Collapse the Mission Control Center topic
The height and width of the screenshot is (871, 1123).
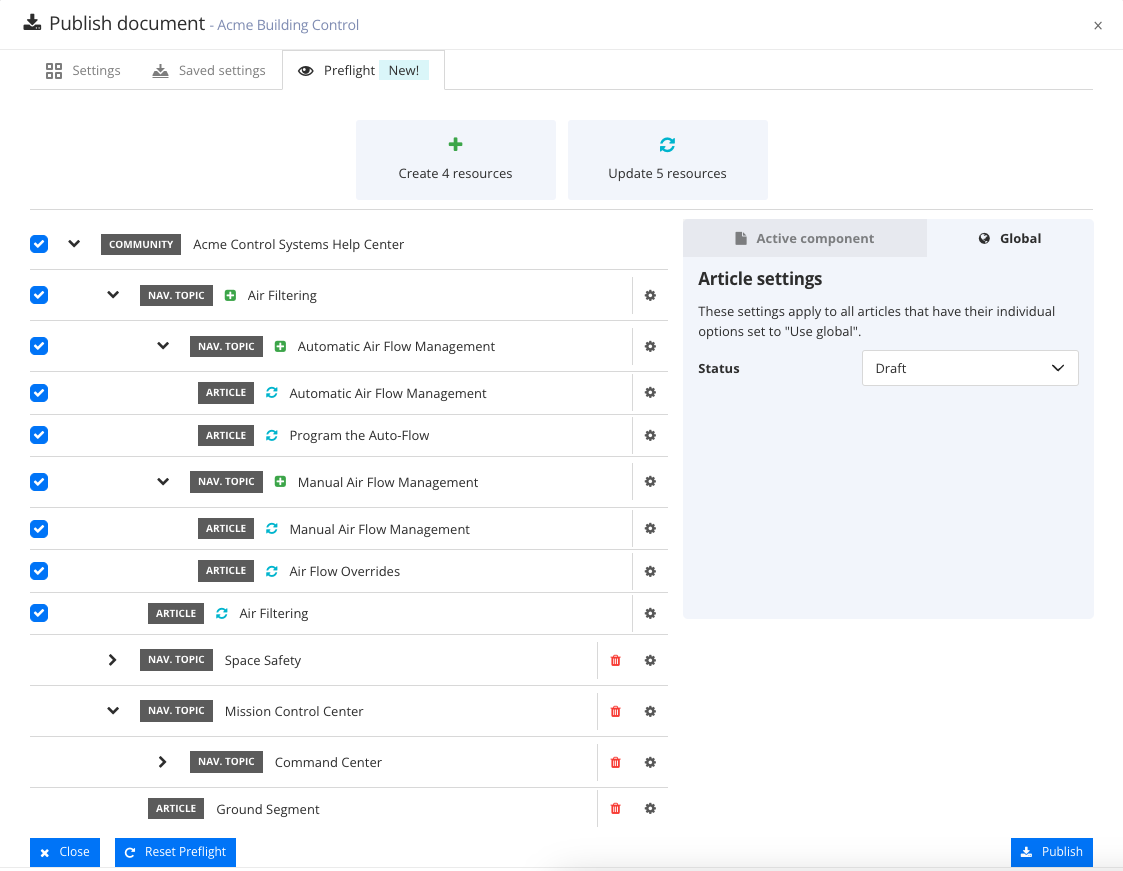(113, 711)
